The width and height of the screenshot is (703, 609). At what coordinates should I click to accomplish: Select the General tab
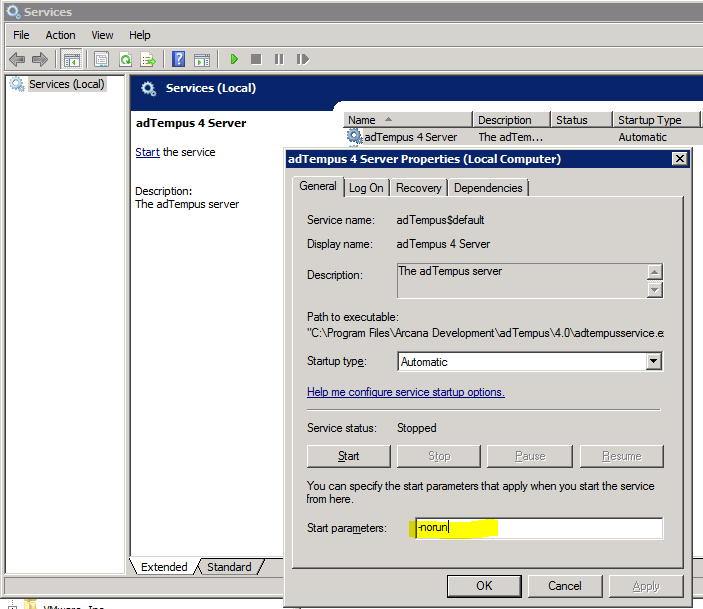click(x=318, y=187)
